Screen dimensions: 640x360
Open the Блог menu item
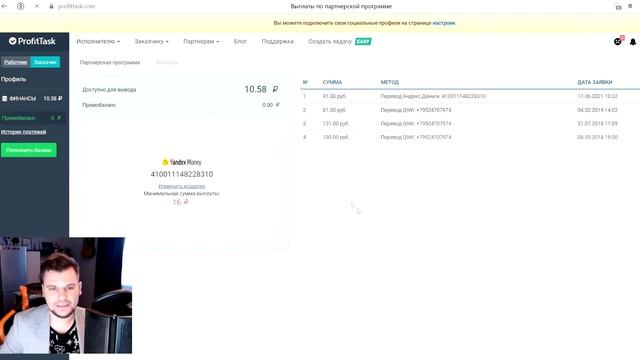(240, 41)
